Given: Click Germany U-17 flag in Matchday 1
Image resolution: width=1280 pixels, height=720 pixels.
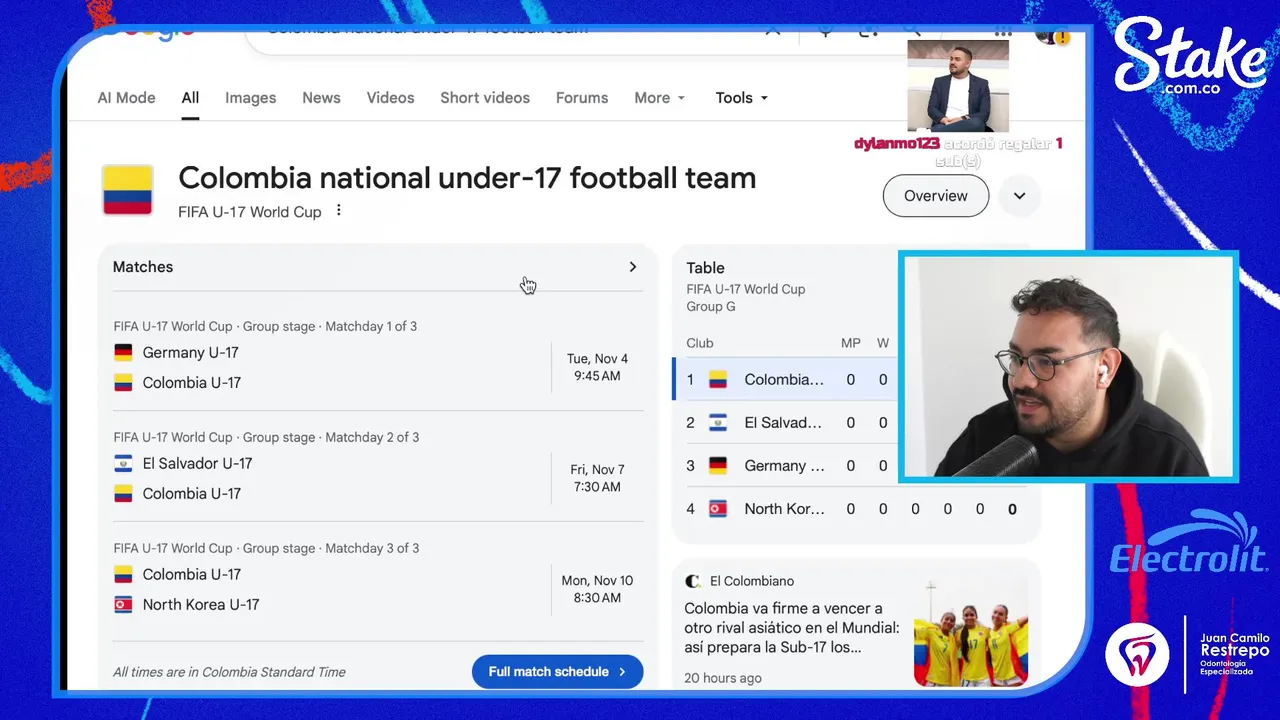Looking at the screenshot, I should point(123,353).
